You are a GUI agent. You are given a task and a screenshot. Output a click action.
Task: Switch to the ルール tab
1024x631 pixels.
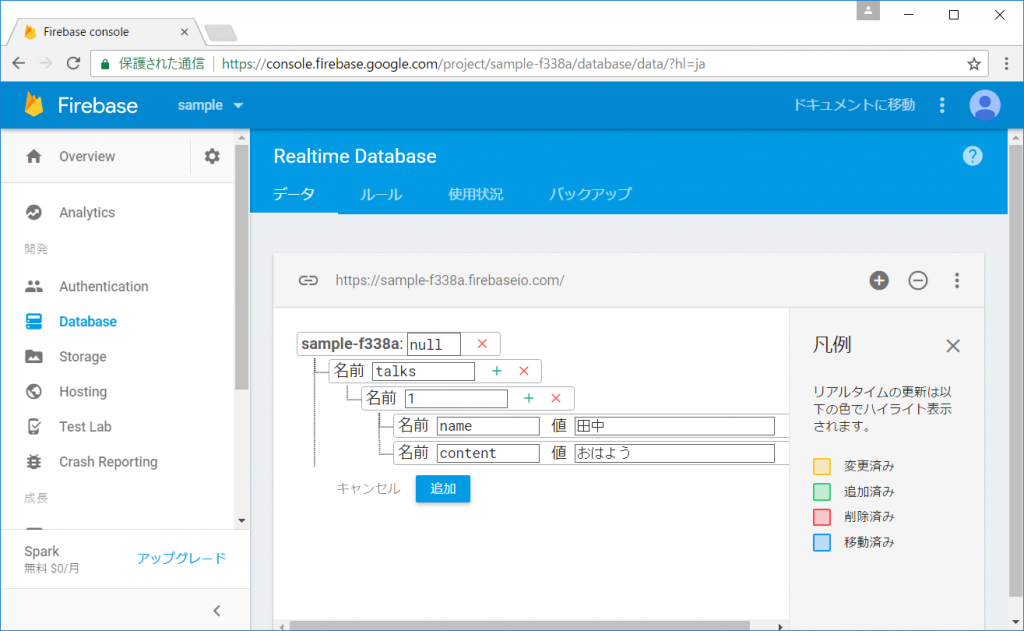380,195
